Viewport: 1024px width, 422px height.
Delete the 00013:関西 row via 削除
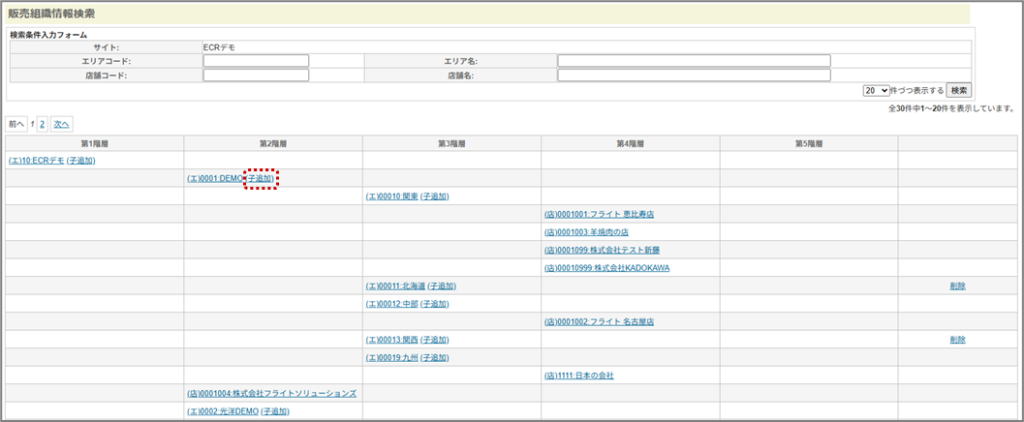958,340
